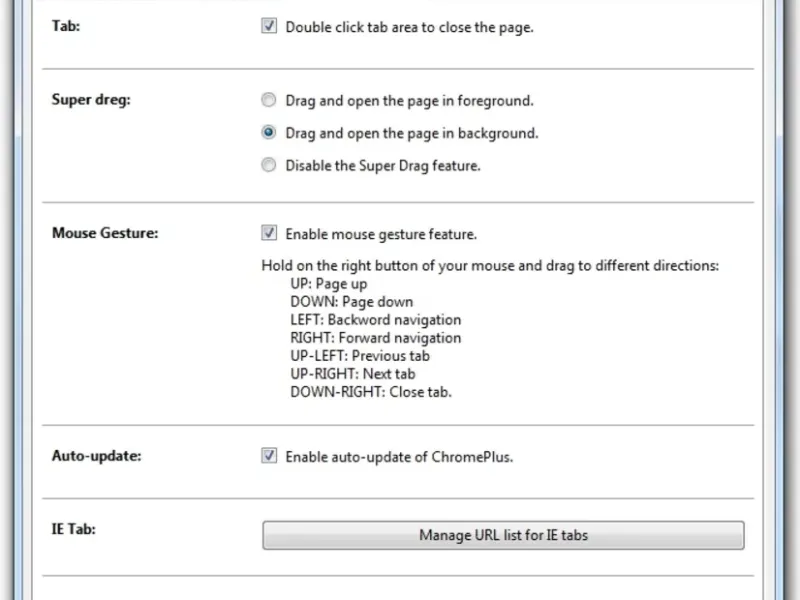Screen dimensions: 800x600
Task: Click the RIGHT: Forward navigation line
Action: click(376, 338)
